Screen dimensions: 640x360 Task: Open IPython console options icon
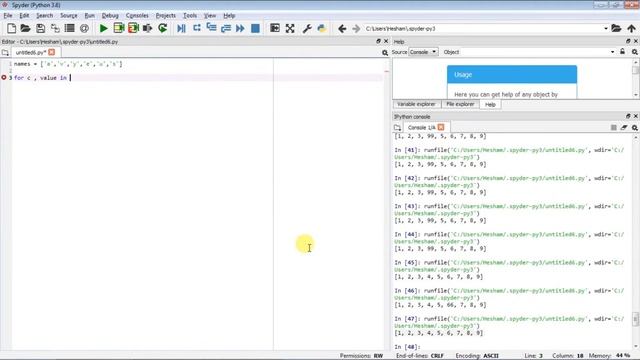pos(635,128)
